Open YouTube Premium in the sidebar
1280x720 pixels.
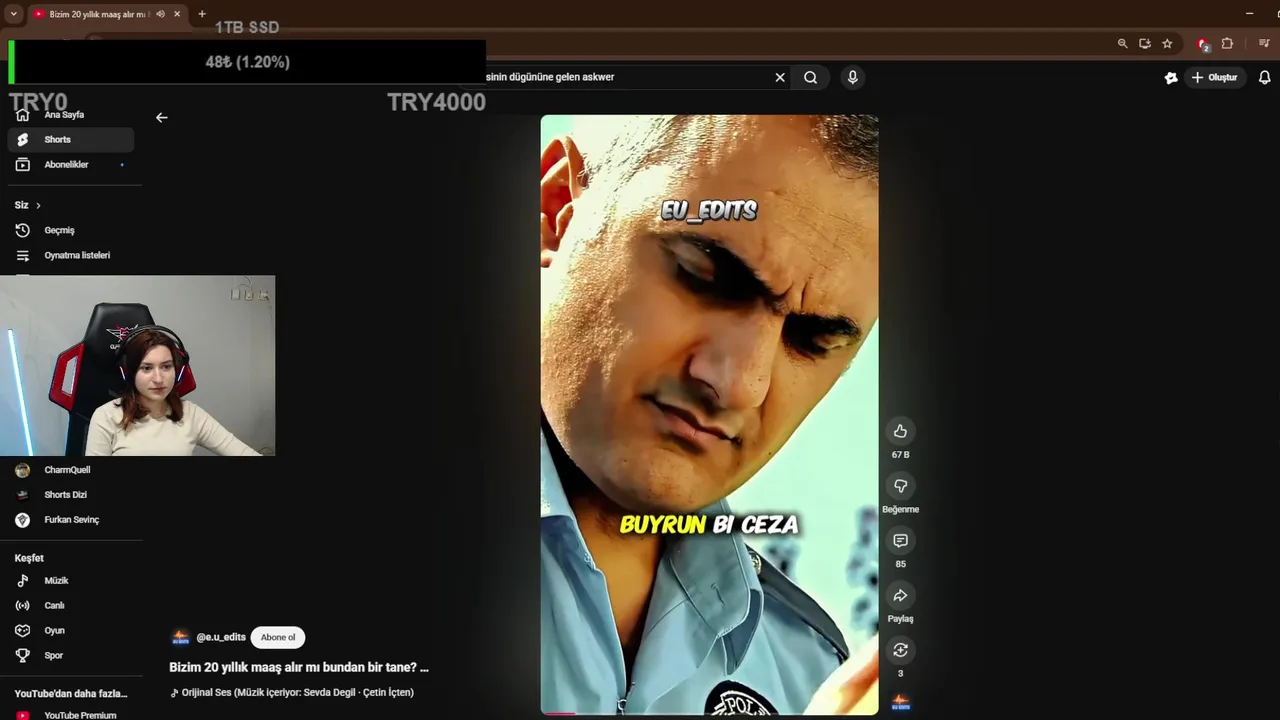70,715
